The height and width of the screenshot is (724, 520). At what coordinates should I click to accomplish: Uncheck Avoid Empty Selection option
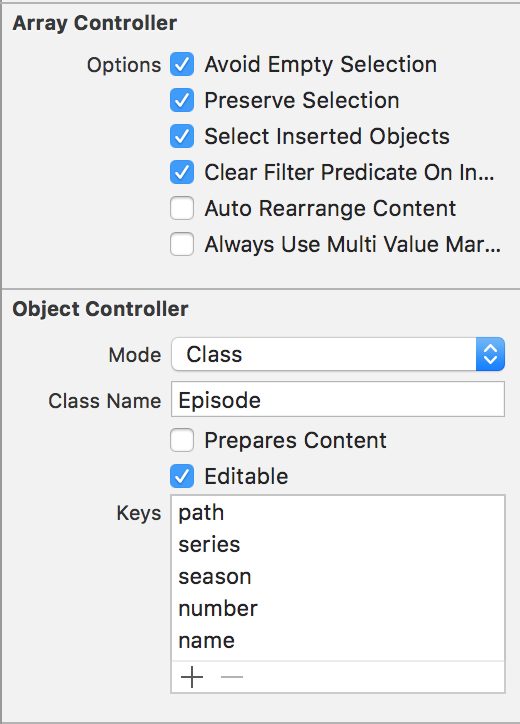[182, 64]
